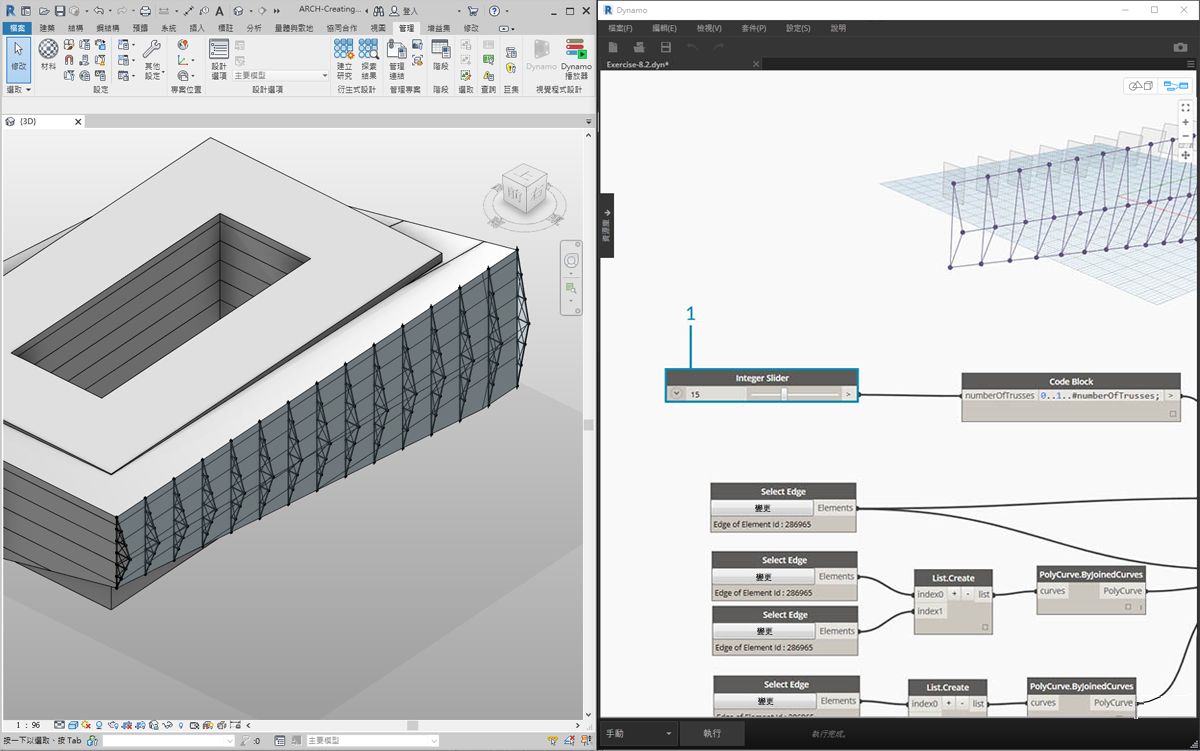The image size is (1200, 751).
Task: Open the 階段 (Phases) tool
Action: pyautogui.click(x=441, y=56)
